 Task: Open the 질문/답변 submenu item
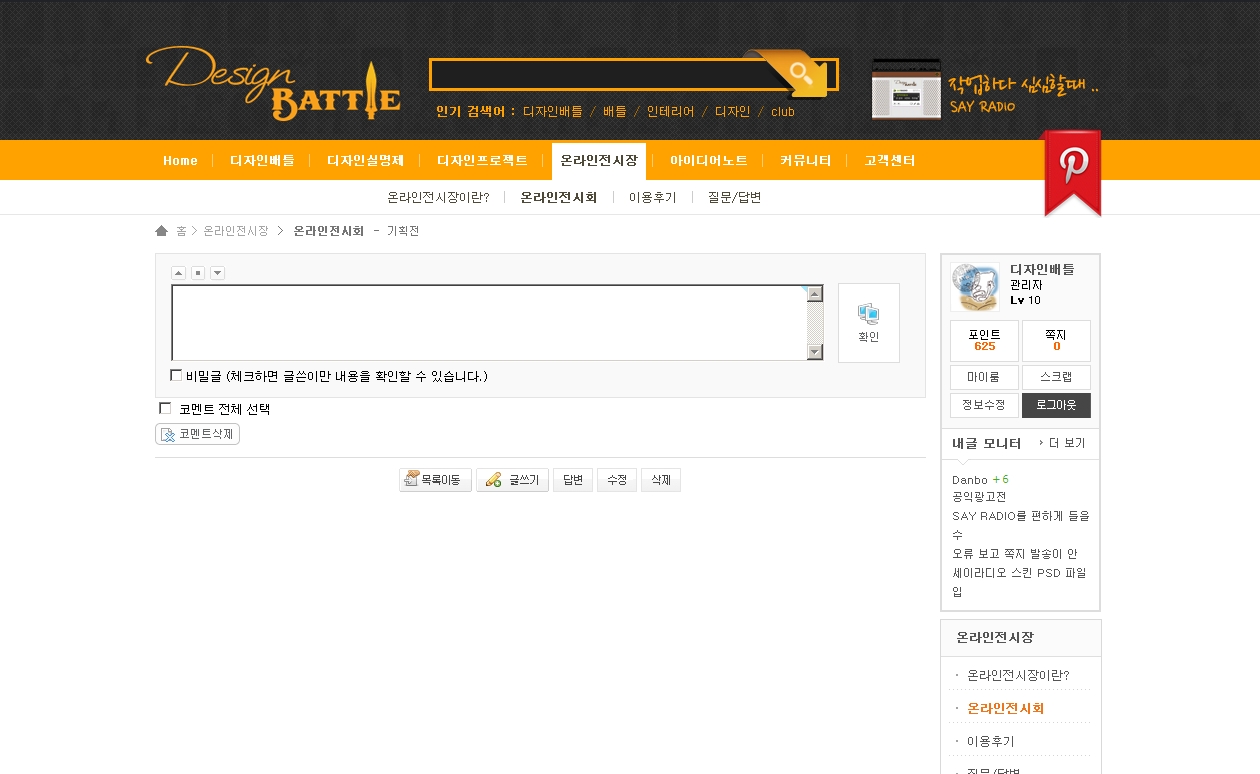pos(734,198)
